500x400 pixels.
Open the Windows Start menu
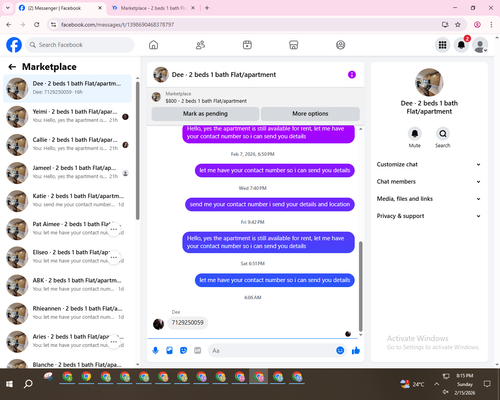(x=9, y=384)
